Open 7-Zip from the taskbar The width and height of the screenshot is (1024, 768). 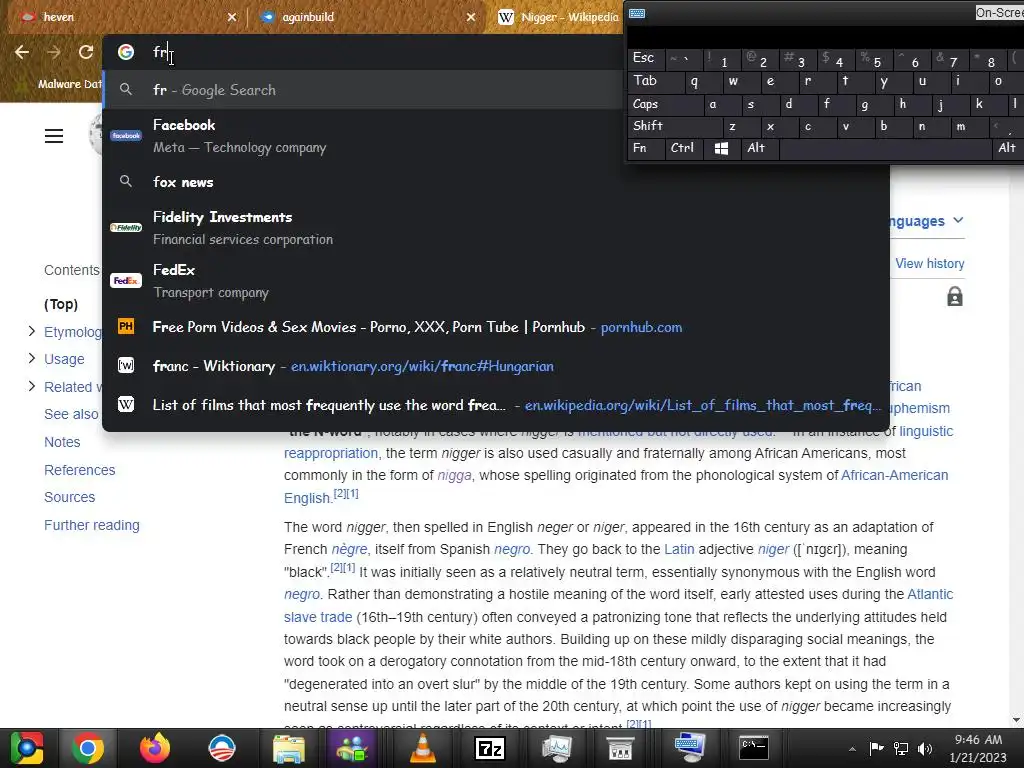(490, 748)
